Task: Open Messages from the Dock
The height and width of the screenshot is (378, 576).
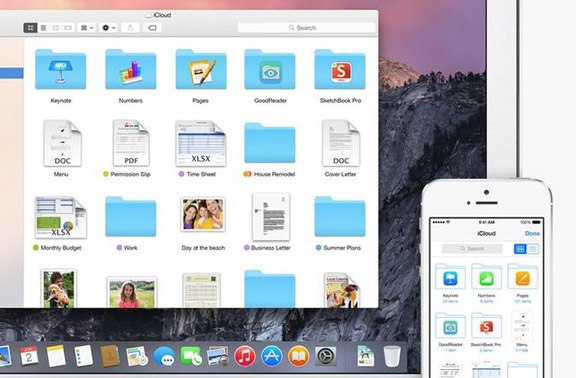Action: [x=164, y=356]
